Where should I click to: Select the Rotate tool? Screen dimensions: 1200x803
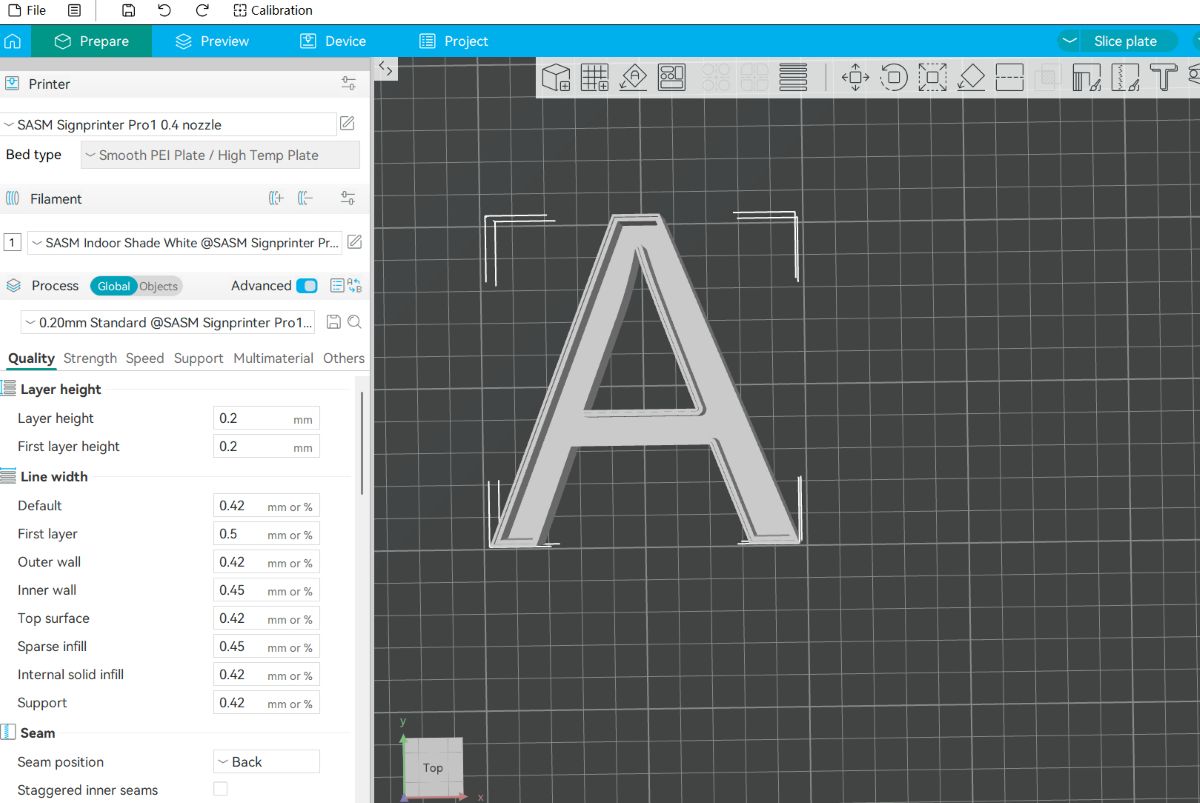(893, 77)
